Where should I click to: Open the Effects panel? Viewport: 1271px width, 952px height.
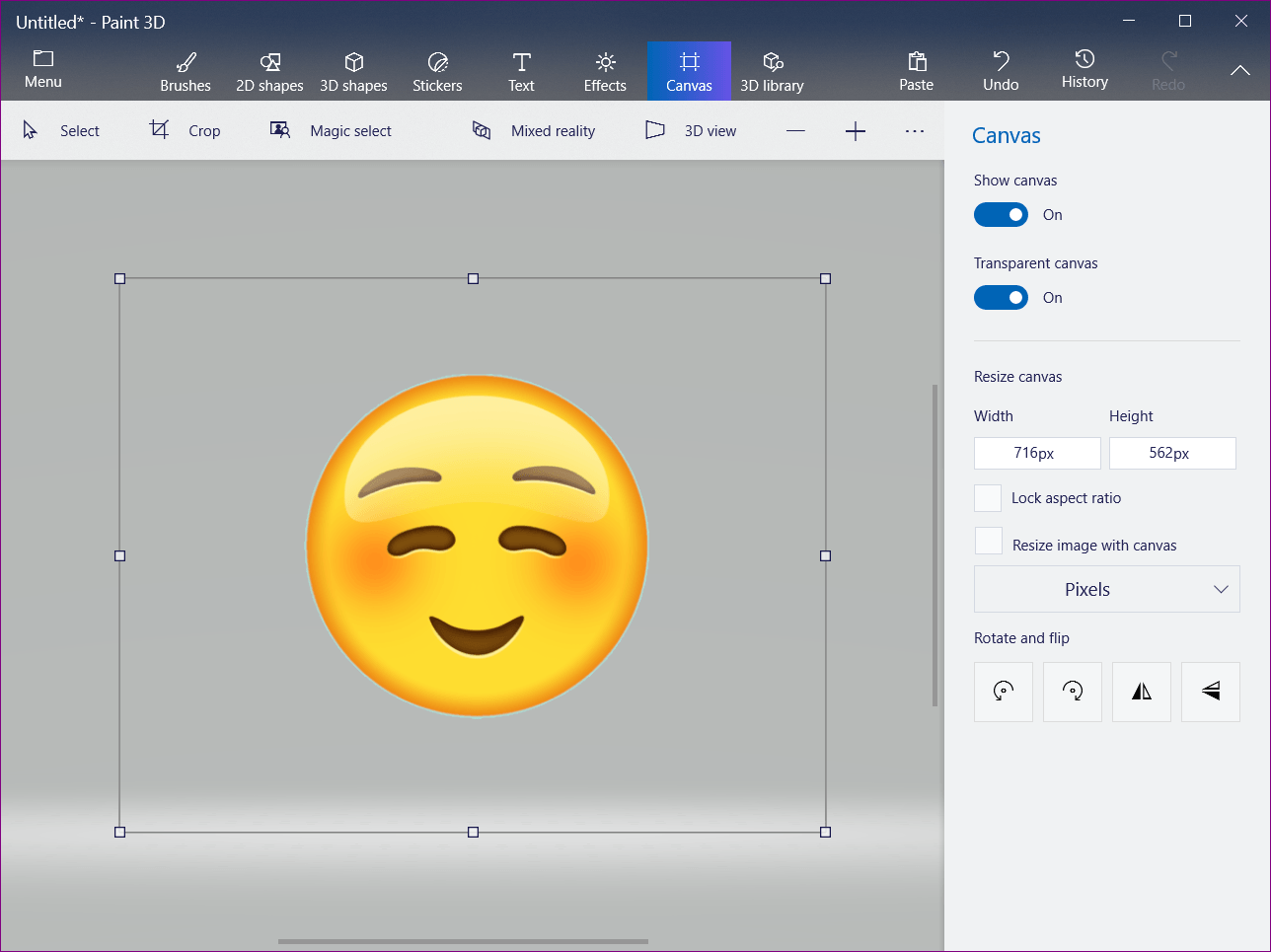point(605,71)
